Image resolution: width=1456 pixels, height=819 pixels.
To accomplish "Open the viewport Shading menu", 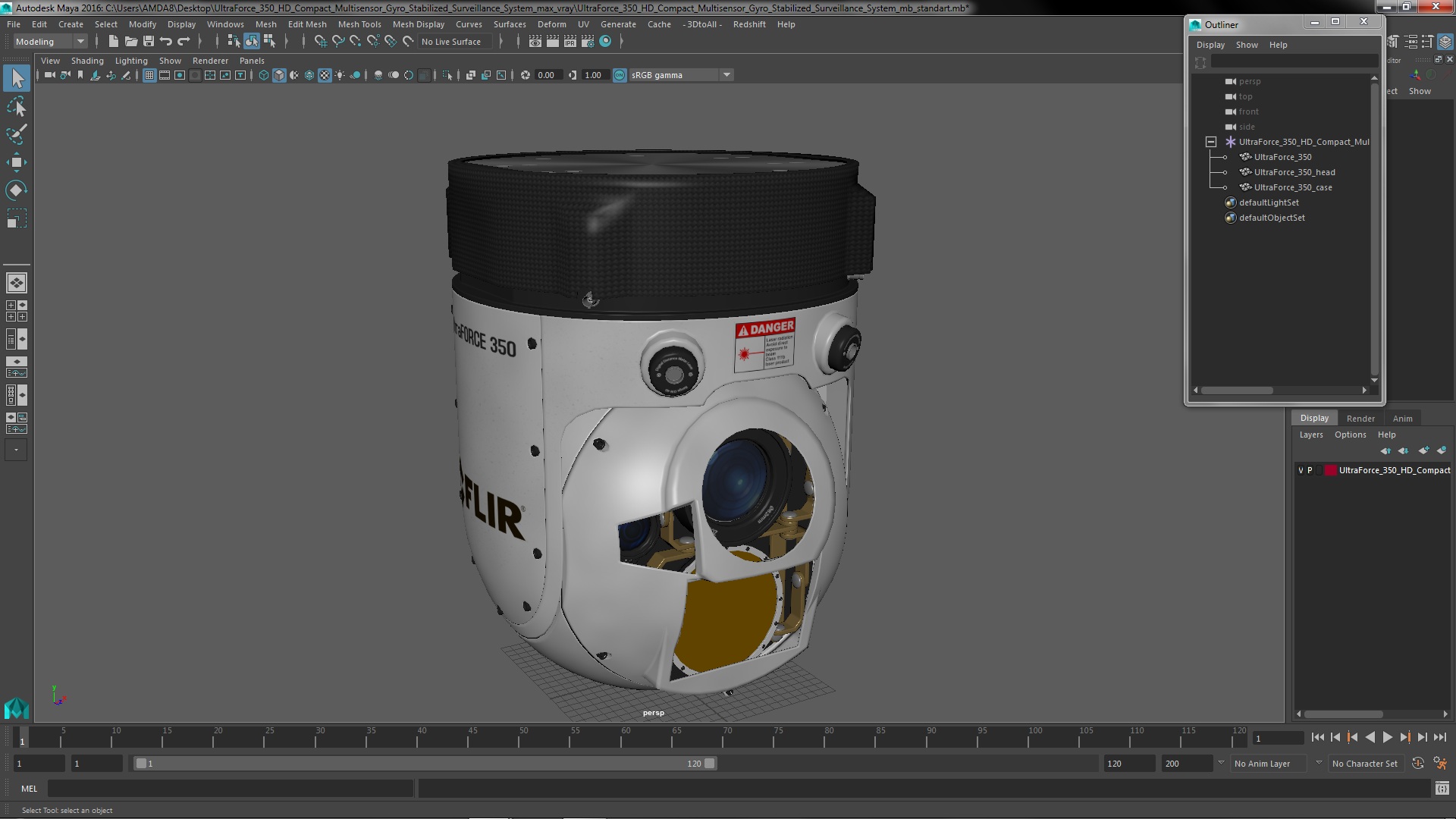I will 87,61.
